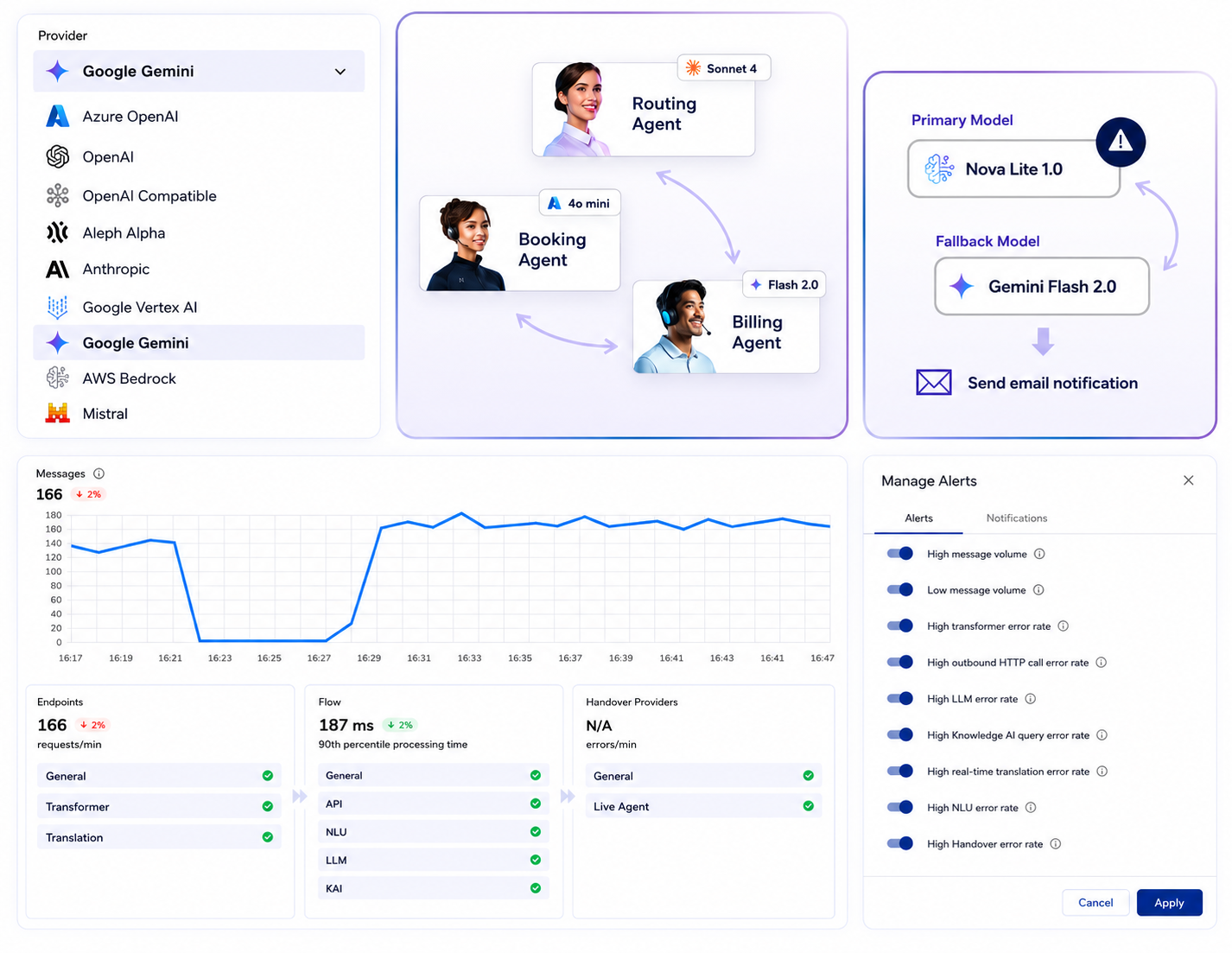Switch to the Notifications tab
The width and height of the screenshot is (1232, 953).
click(x=1017, y=518)
